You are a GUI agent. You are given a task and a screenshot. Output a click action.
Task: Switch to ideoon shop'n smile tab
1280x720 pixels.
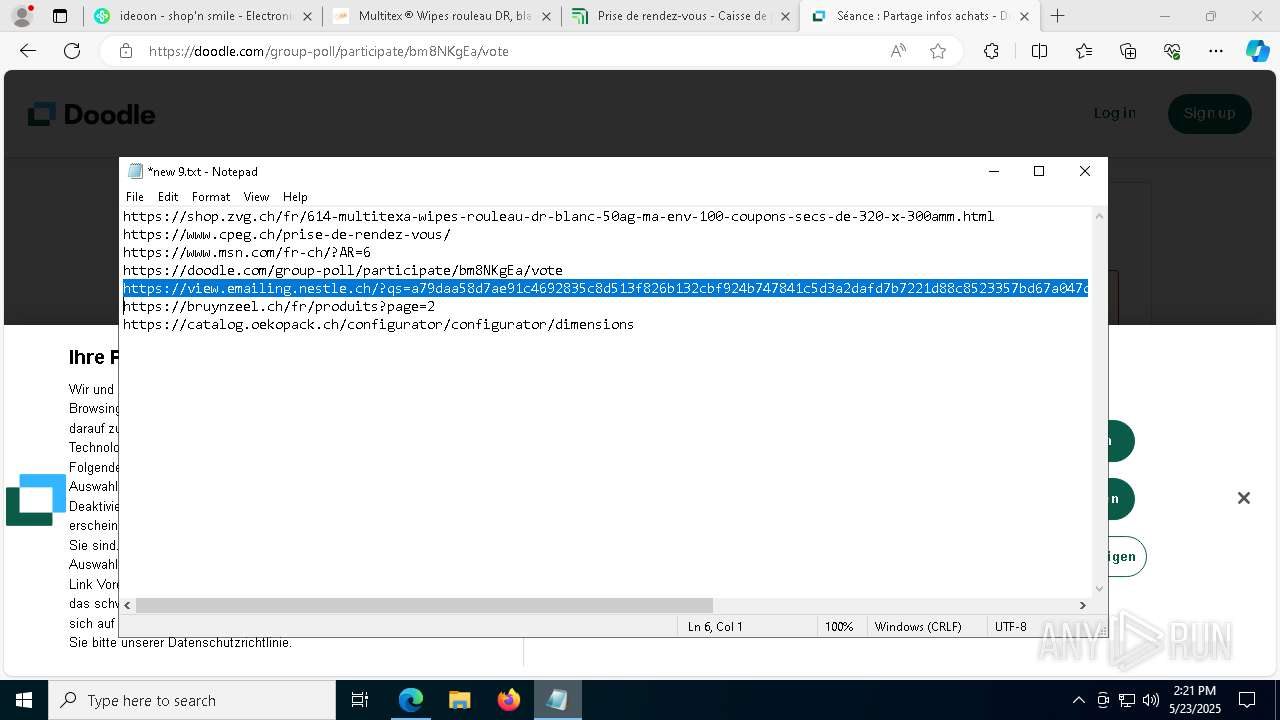click(x=205, y=16)
